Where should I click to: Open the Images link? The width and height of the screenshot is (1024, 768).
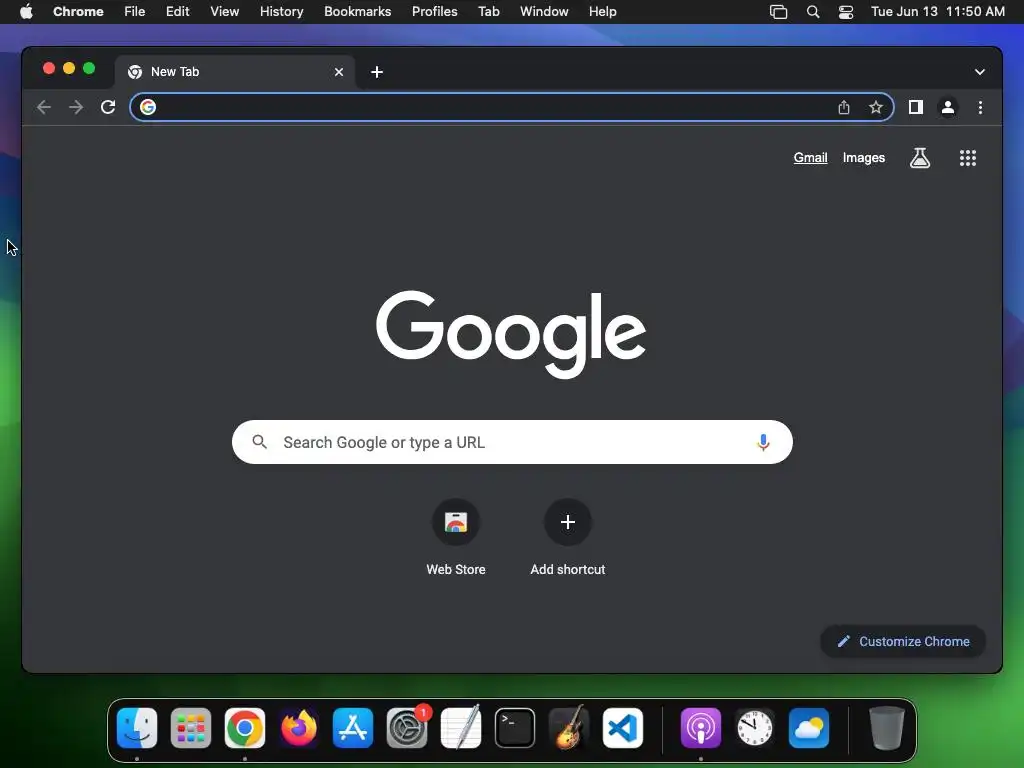tap(863, 157)
